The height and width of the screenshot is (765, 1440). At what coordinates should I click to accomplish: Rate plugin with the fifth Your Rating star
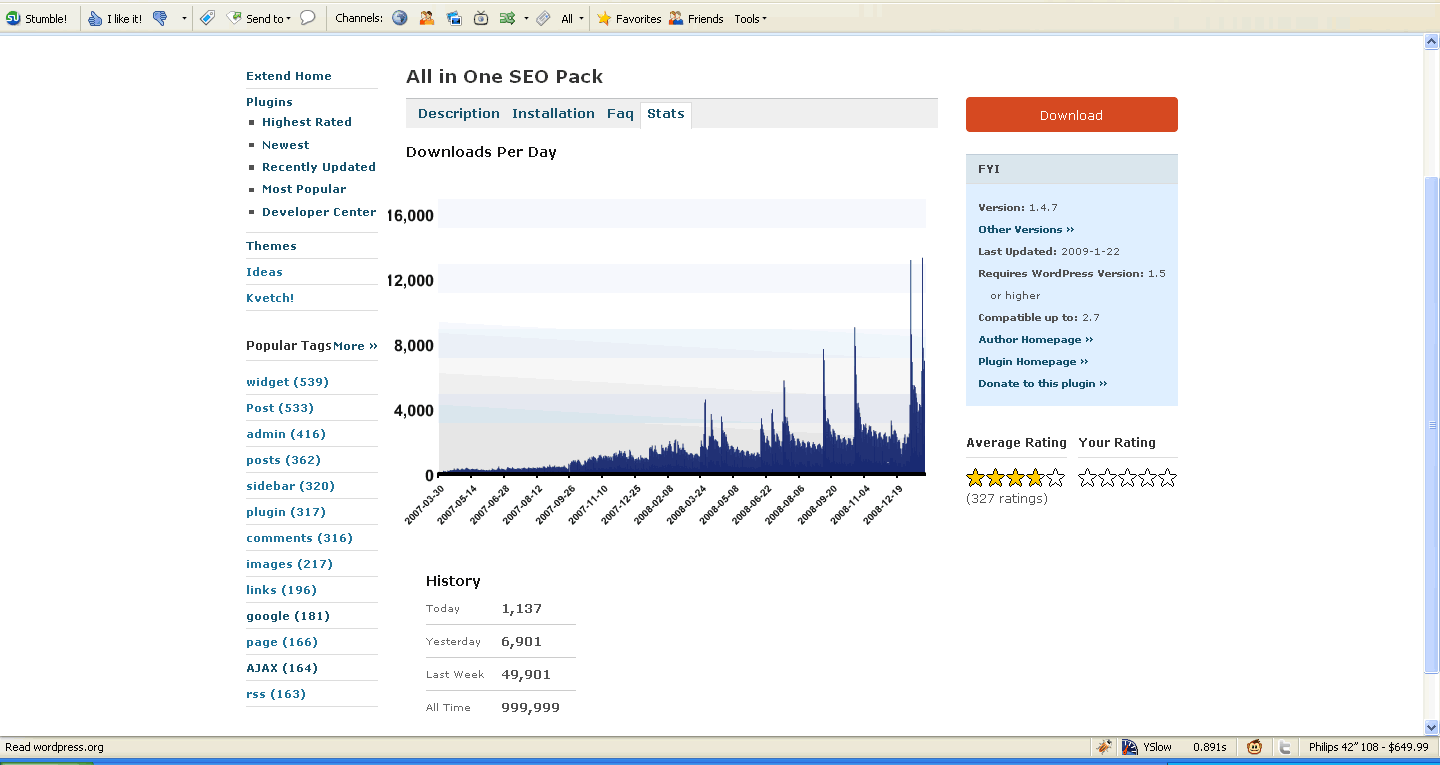[x=1167, y=478]
